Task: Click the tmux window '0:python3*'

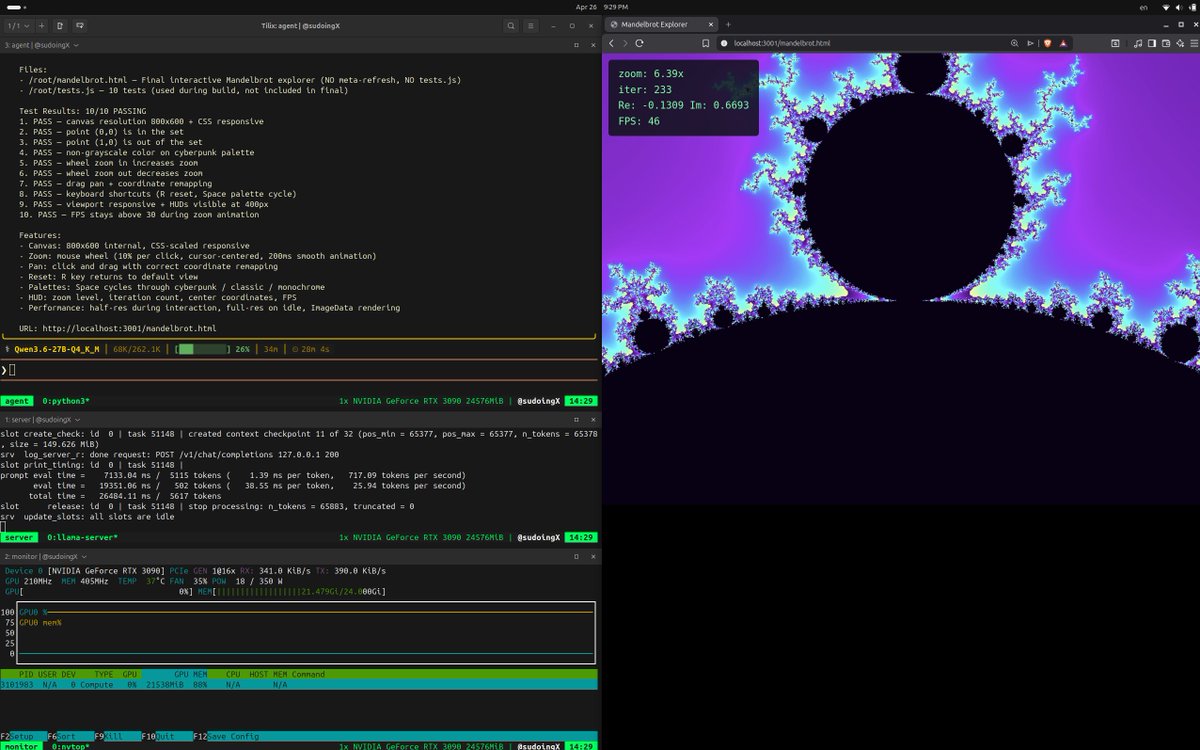Action: (x=65, y=401)
